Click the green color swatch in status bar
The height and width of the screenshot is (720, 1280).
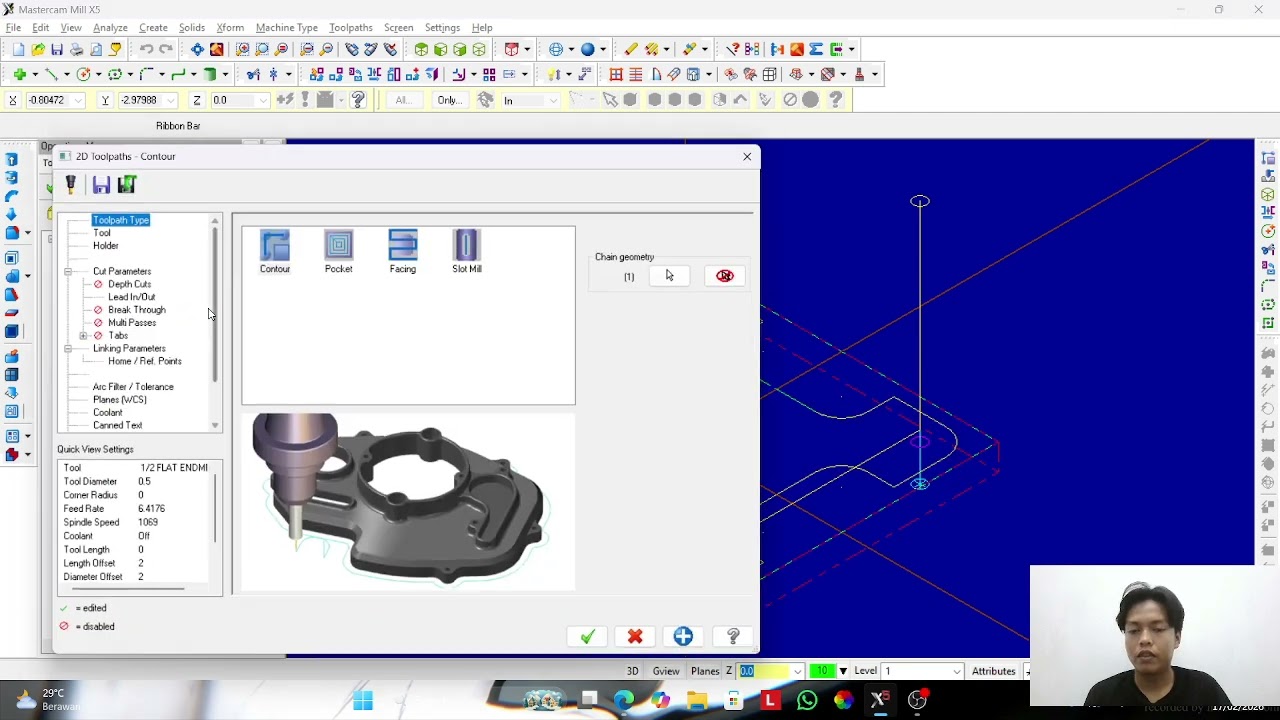click(823, 671)
